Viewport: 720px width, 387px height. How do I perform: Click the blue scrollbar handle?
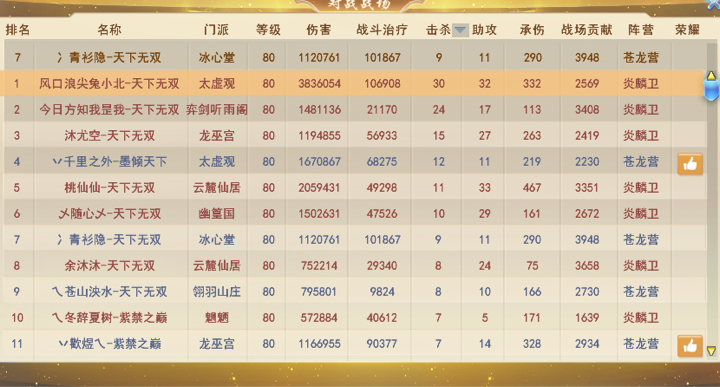click(711, 90)
